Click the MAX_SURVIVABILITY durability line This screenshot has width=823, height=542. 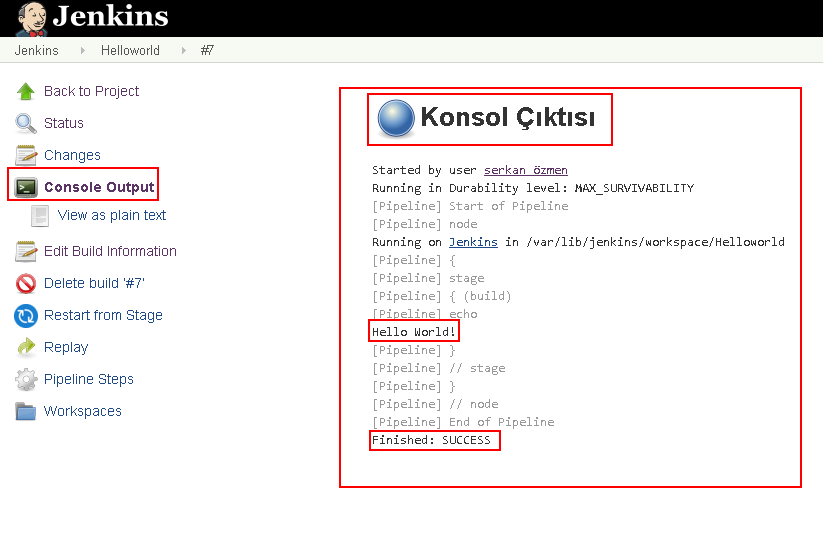click(533, 188)
